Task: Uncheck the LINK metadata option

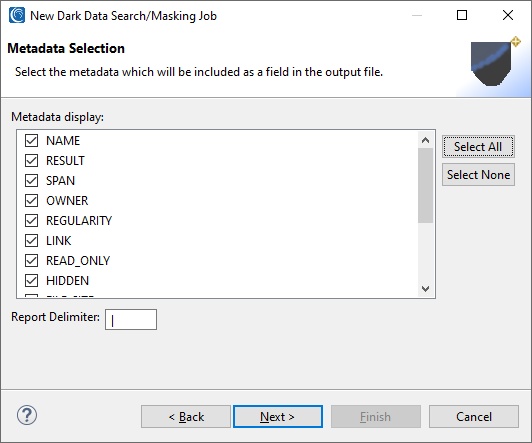Action: 32,240
